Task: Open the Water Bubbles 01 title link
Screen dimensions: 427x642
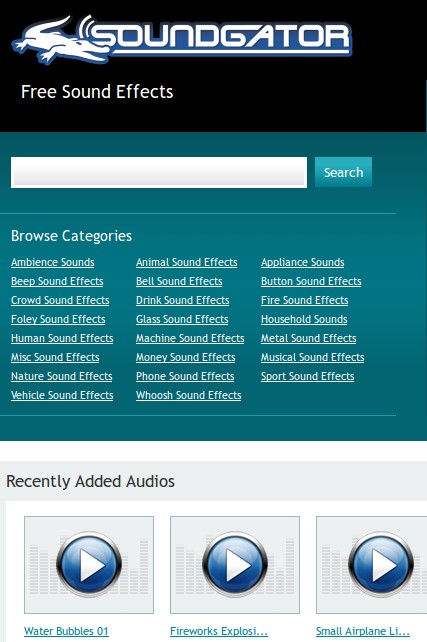Action: pyautogui.click(x=66, y=631)
